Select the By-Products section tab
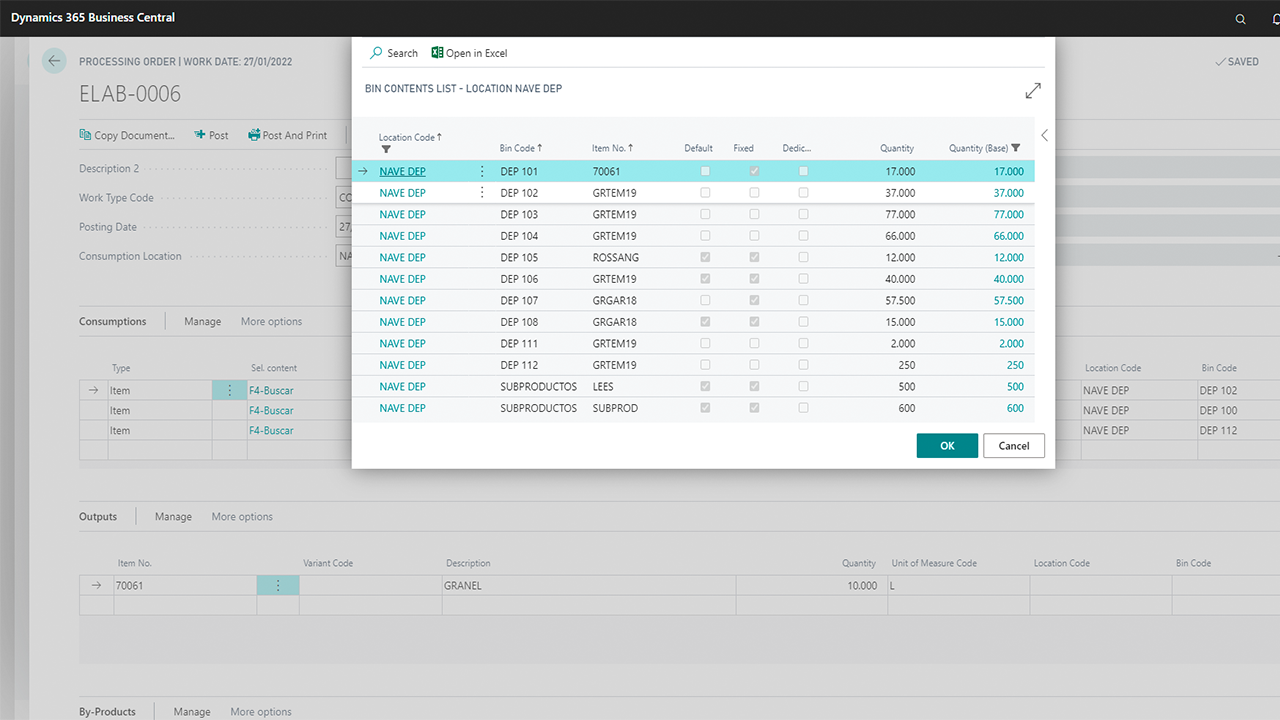1280x720 pixels. click(x=107, y=711)
